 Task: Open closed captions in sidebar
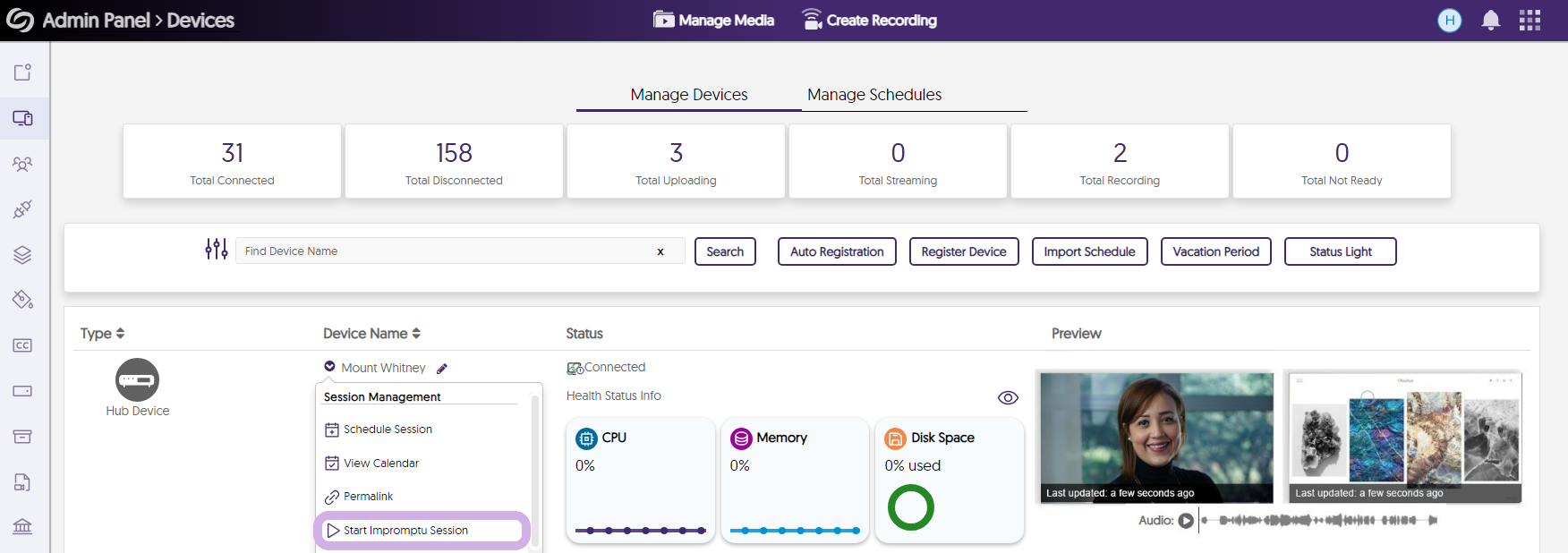[x=22, y=345]
